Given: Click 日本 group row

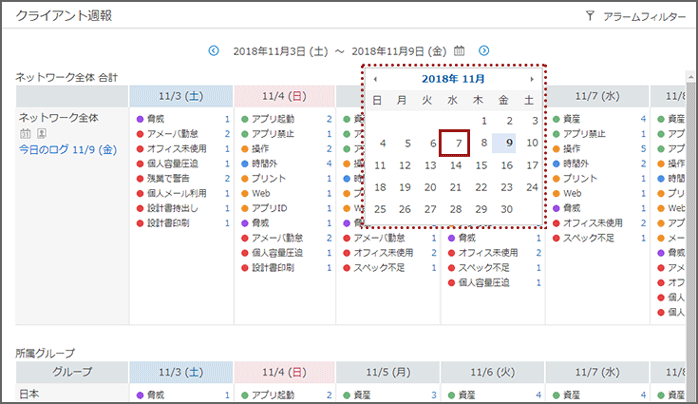Looking at the screenshot, I should click(29, 394).
